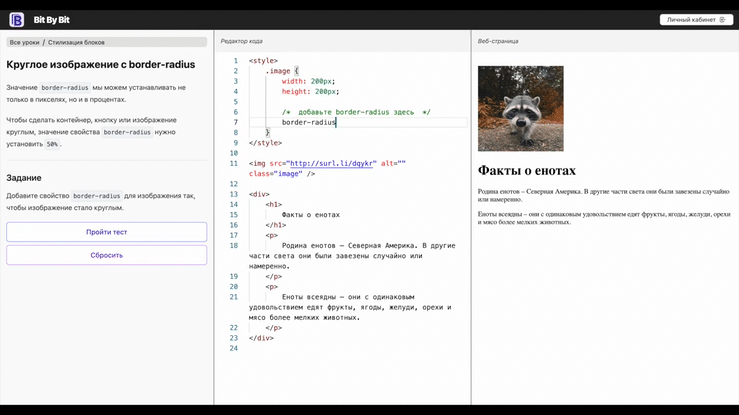The height and width of the screenshot is (415, 739).
Task: Click the heading Факты о енотах in preview
Action: coord(526,171)
